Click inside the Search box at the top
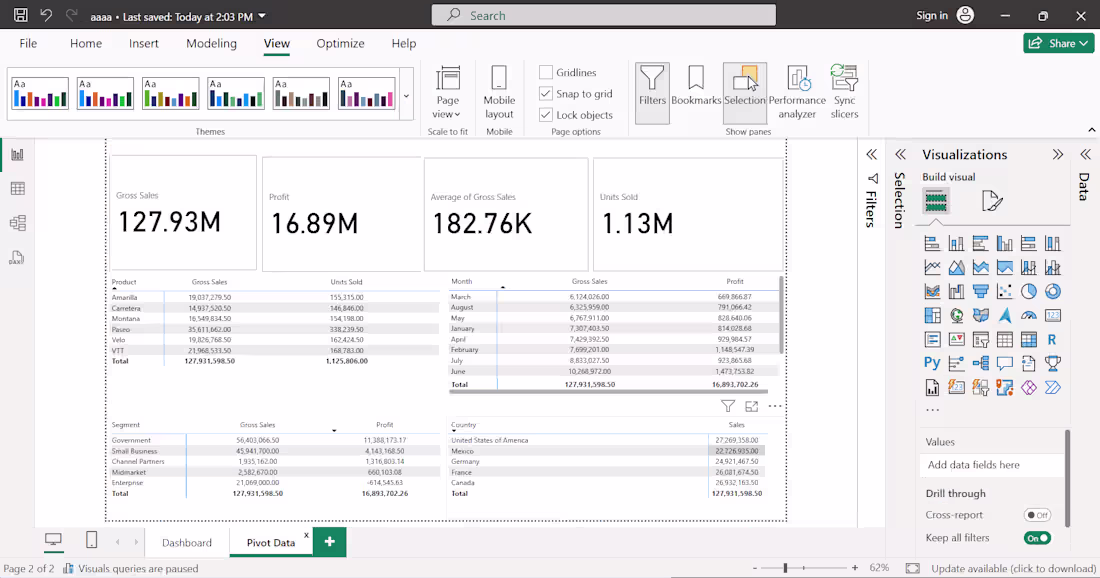 tap(600, 15)
